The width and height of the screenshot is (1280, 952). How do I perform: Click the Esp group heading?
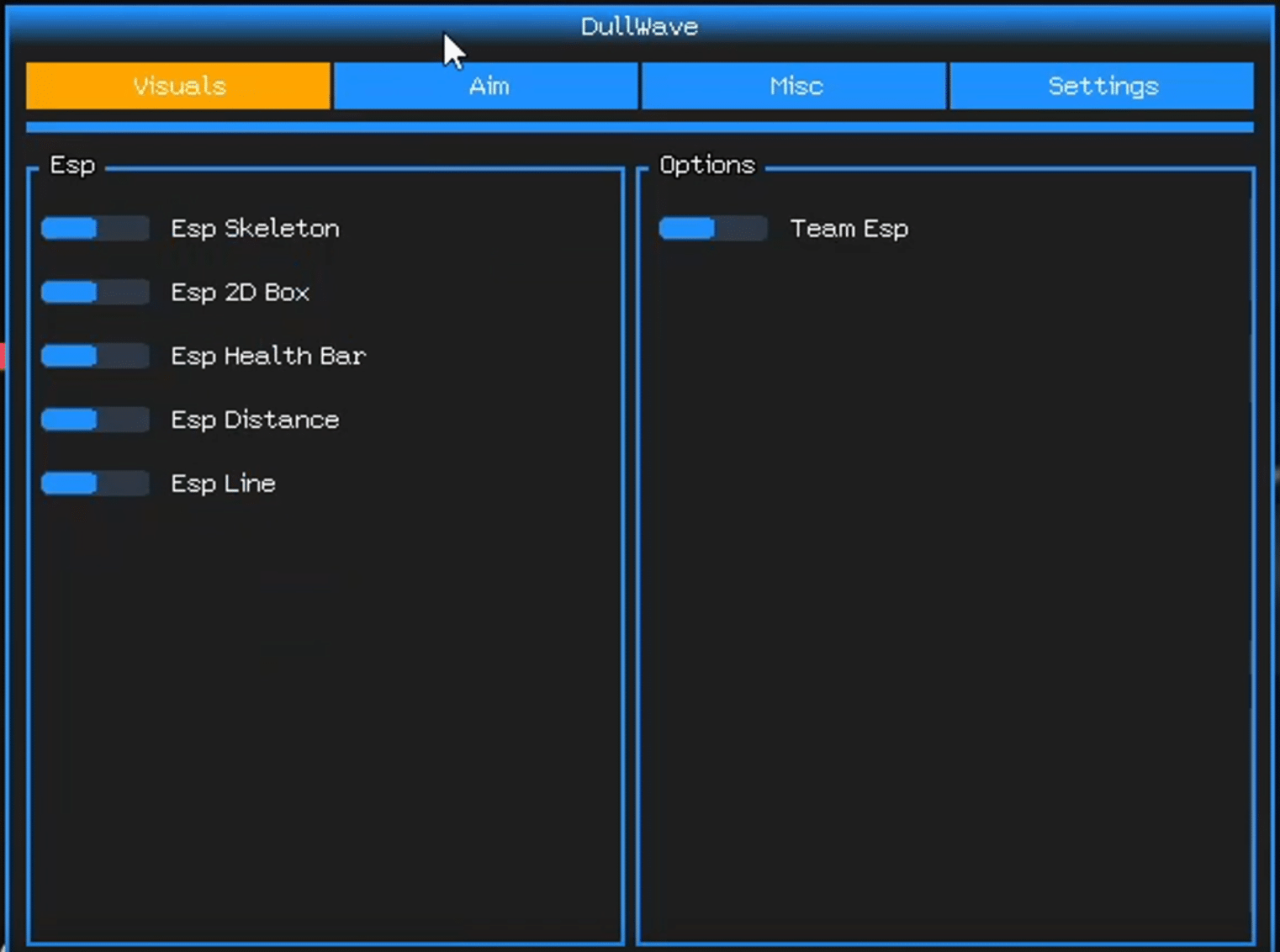click(x=72, y=165)
